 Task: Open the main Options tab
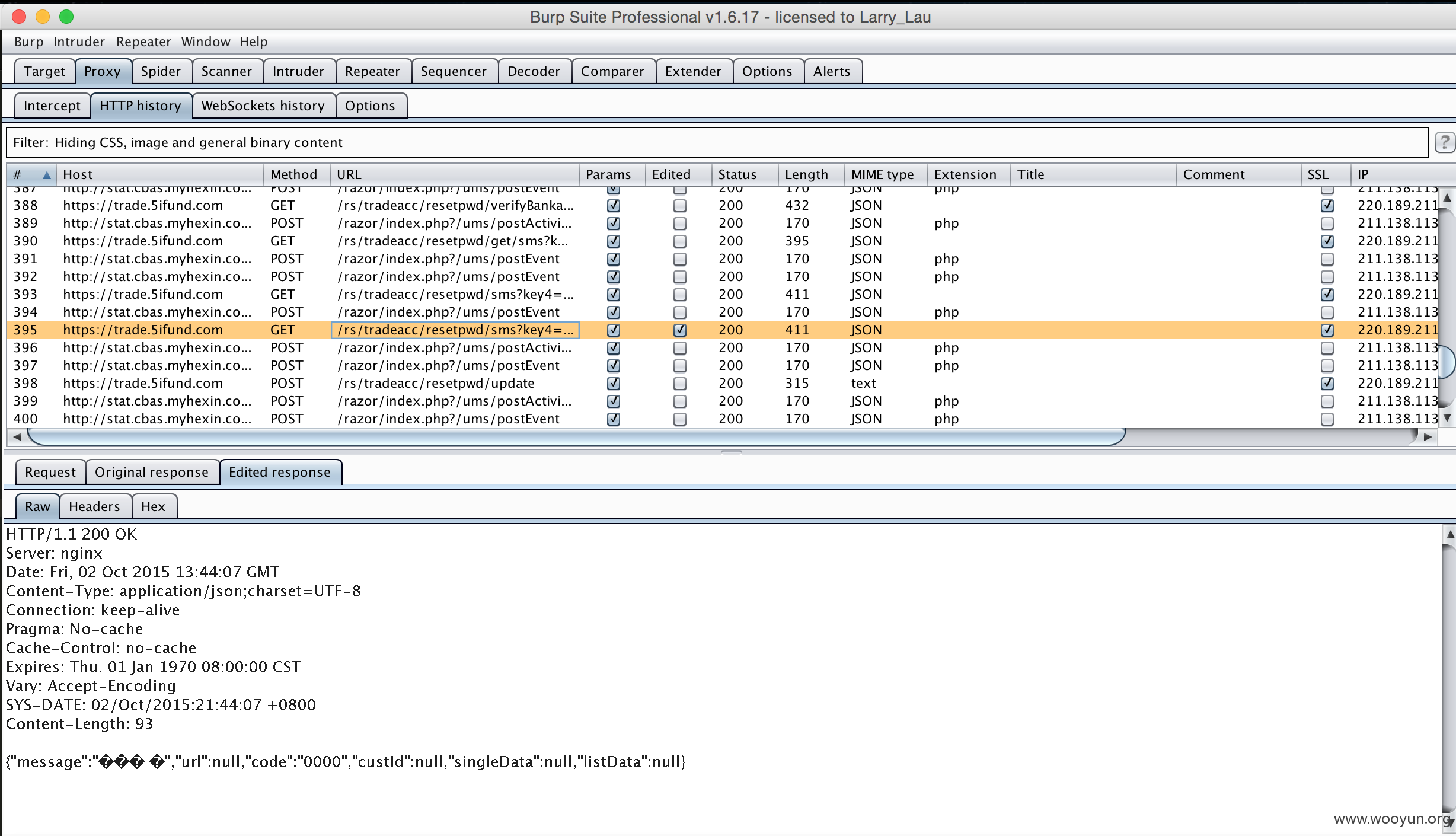coord(767,71)
